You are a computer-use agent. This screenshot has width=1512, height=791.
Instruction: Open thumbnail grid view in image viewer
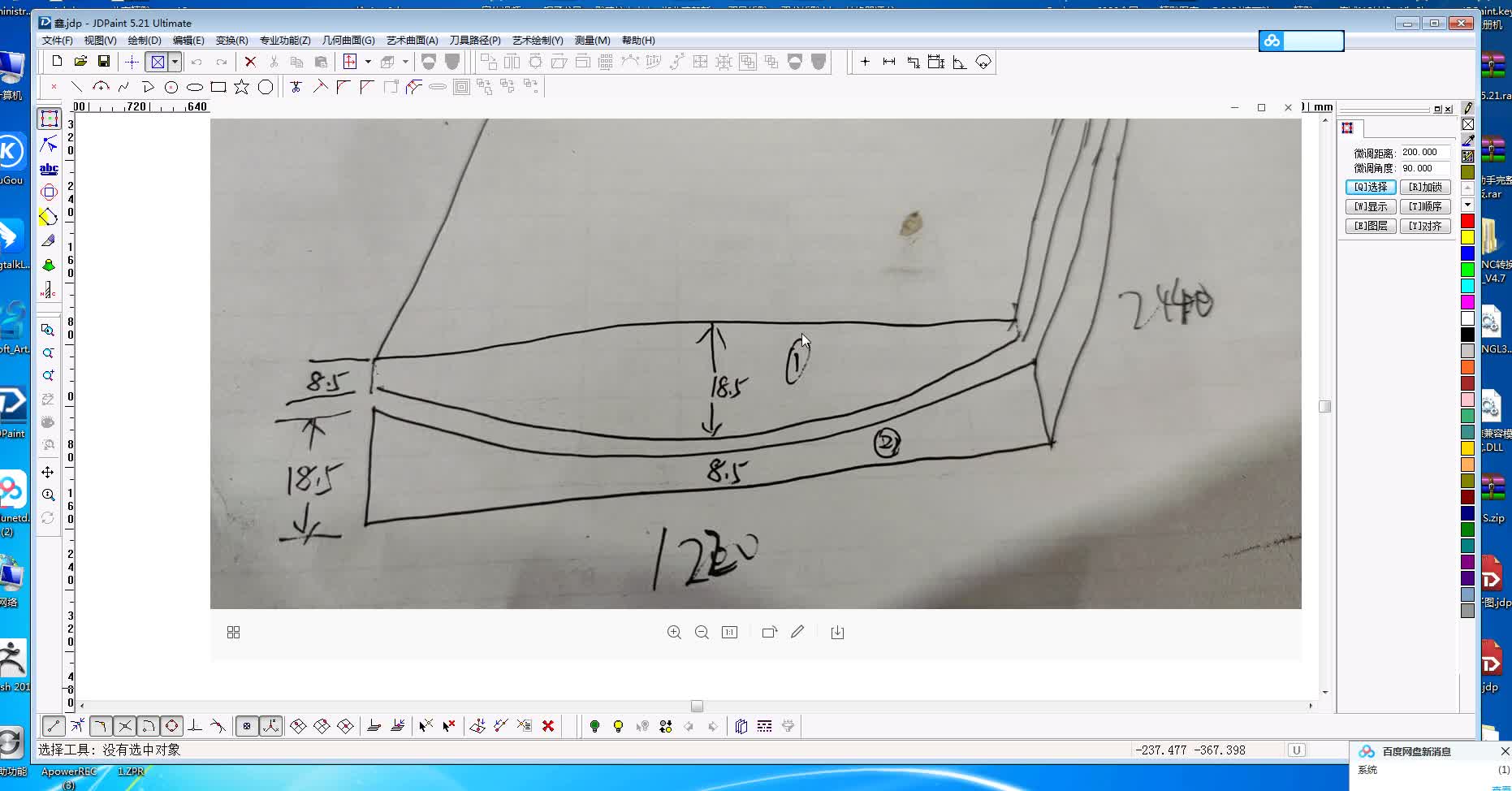[233, 632]
